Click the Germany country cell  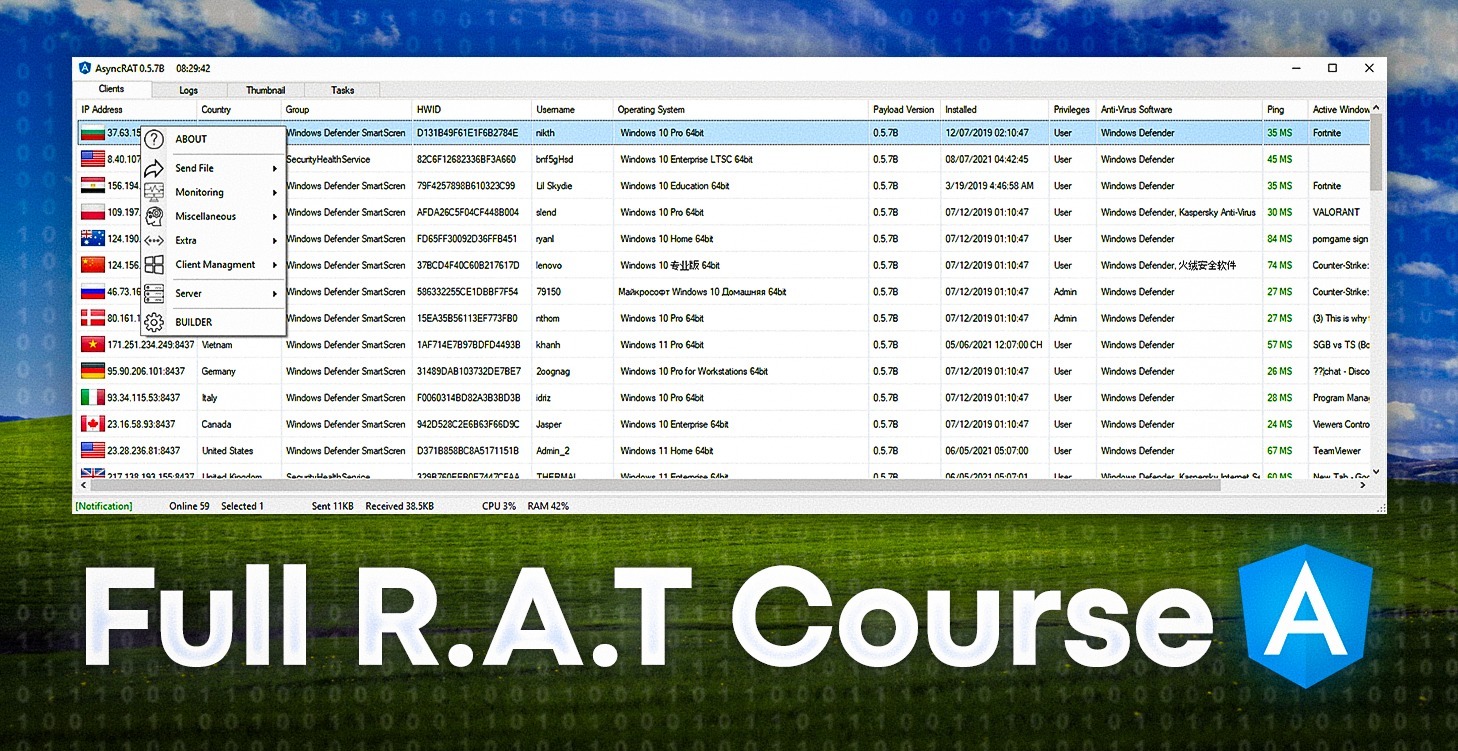pyautogui.click(x=218, y=371)
